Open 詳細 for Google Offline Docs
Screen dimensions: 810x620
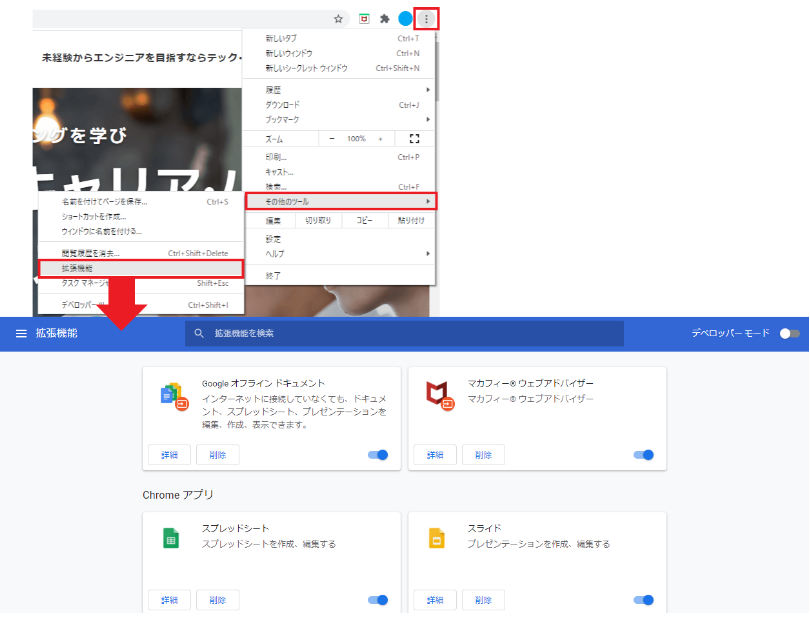pos(169,455)
